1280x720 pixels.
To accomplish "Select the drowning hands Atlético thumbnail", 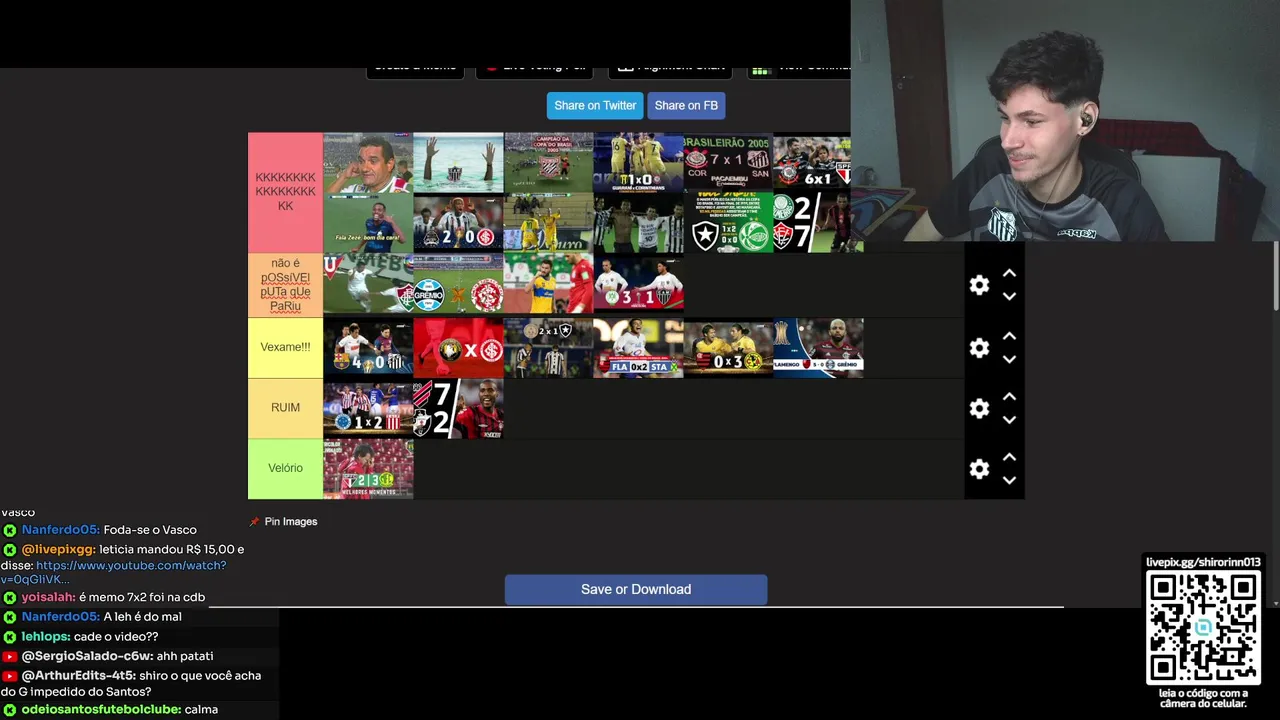I will pos(458,162).
